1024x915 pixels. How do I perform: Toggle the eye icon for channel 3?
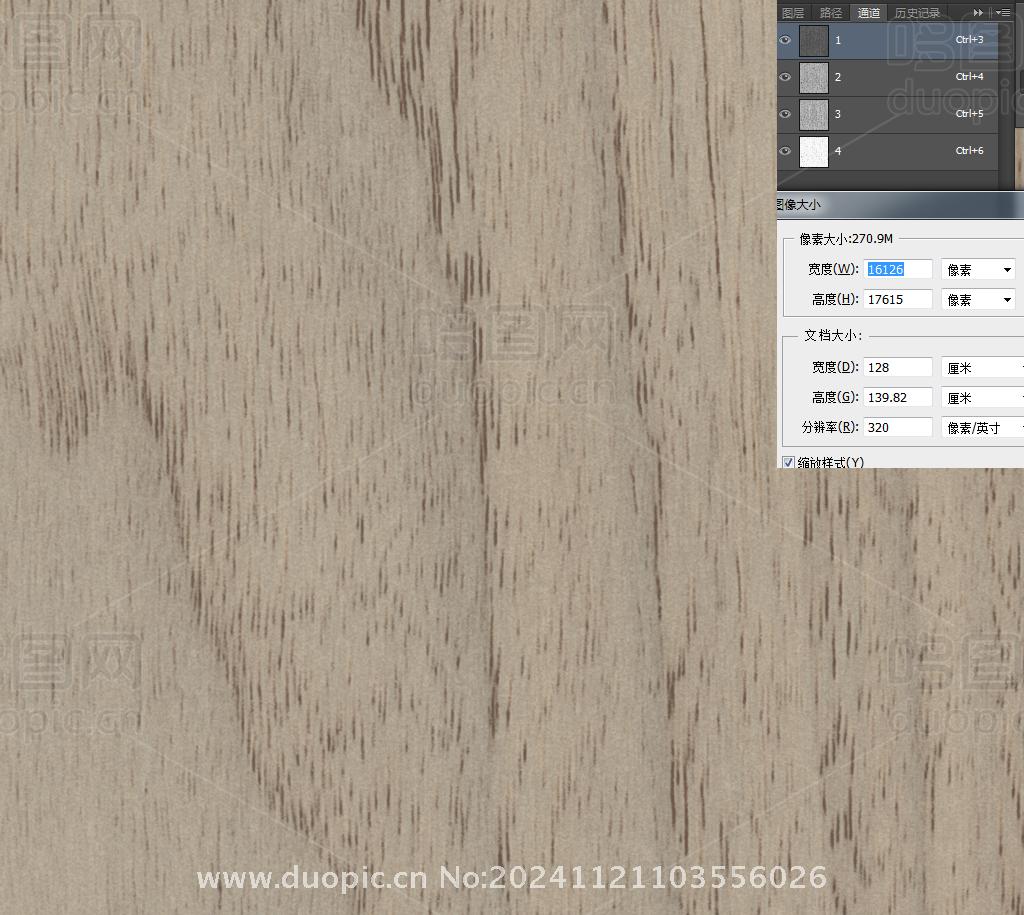785,114
